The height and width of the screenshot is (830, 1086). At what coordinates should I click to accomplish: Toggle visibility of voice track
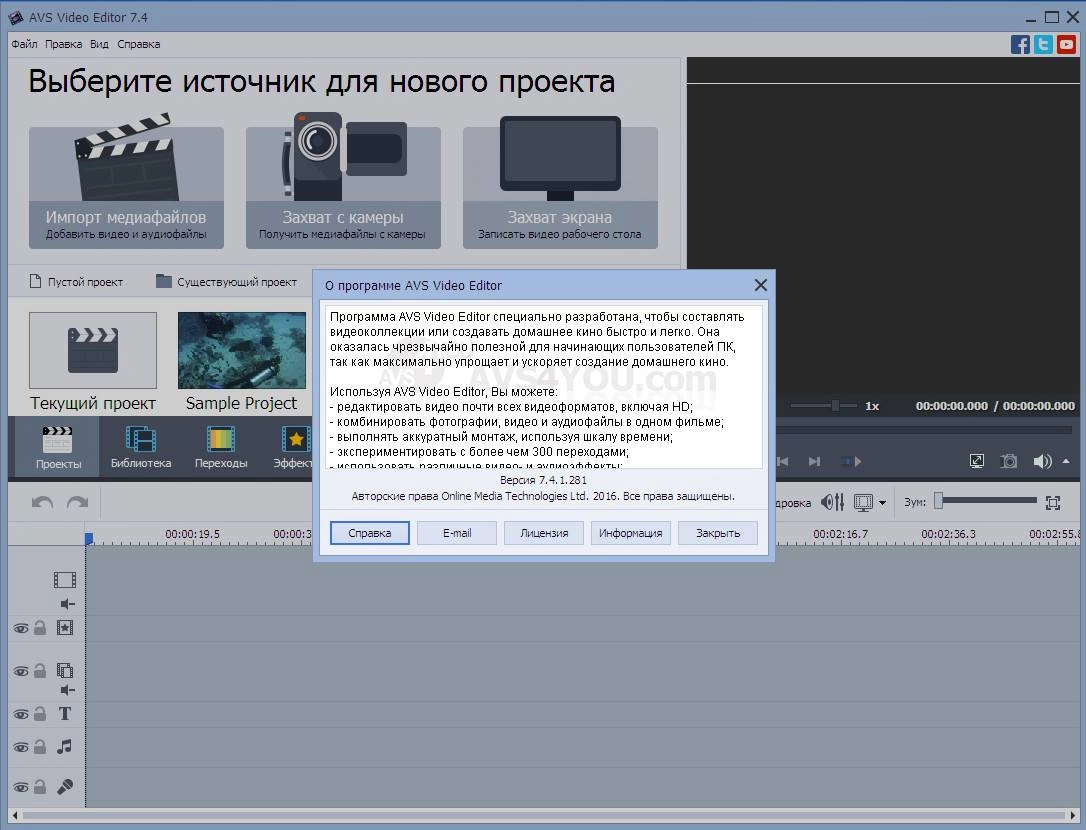(x=21, y=788)
